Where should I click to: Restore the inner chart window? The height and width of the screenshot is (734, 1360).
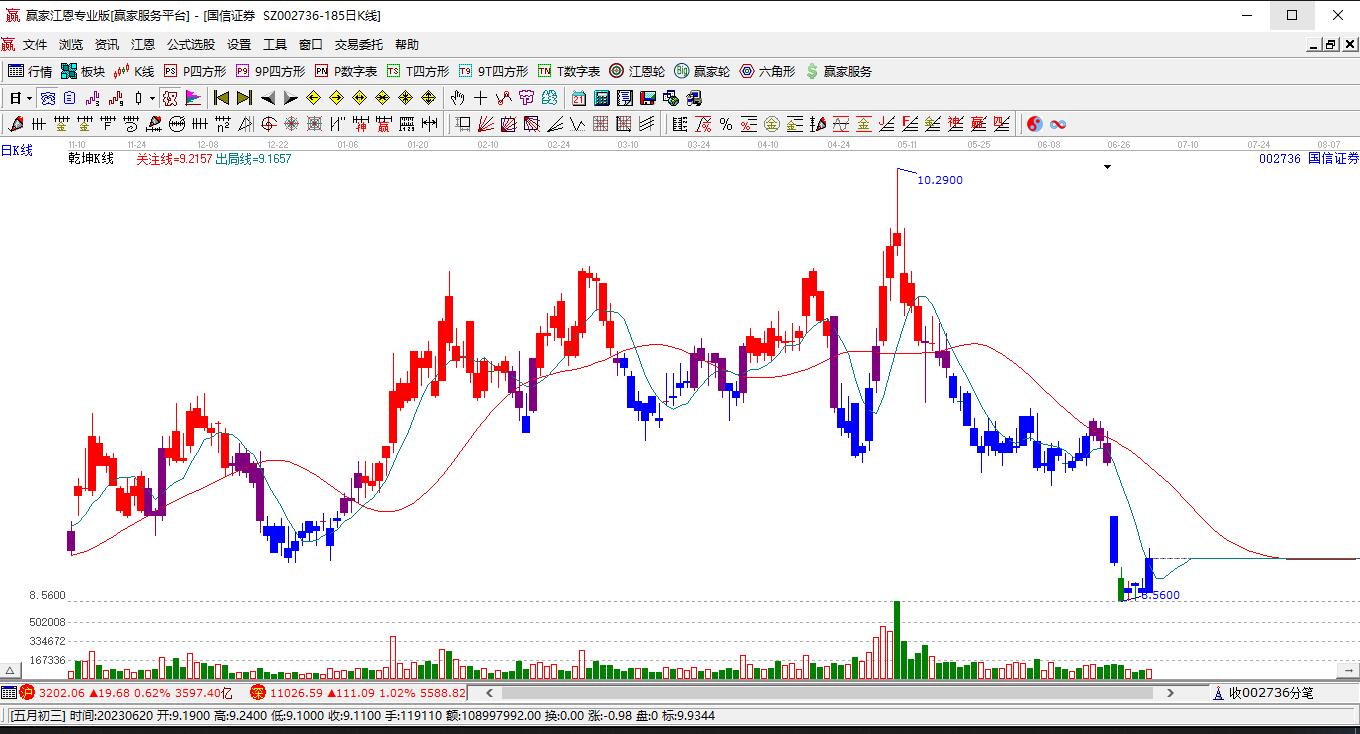pos(1331,44)
